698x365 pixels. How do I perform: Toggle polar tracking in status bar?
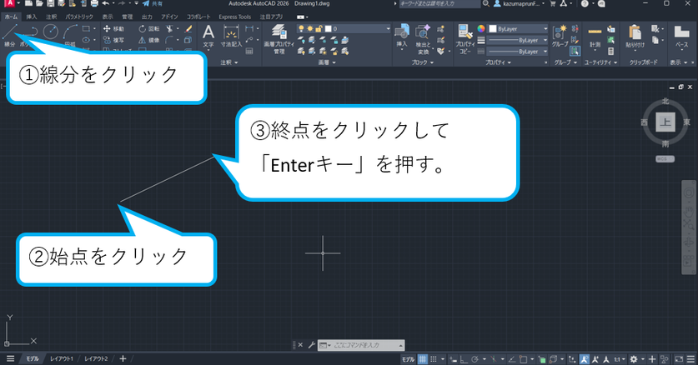(x=475, y=359)
